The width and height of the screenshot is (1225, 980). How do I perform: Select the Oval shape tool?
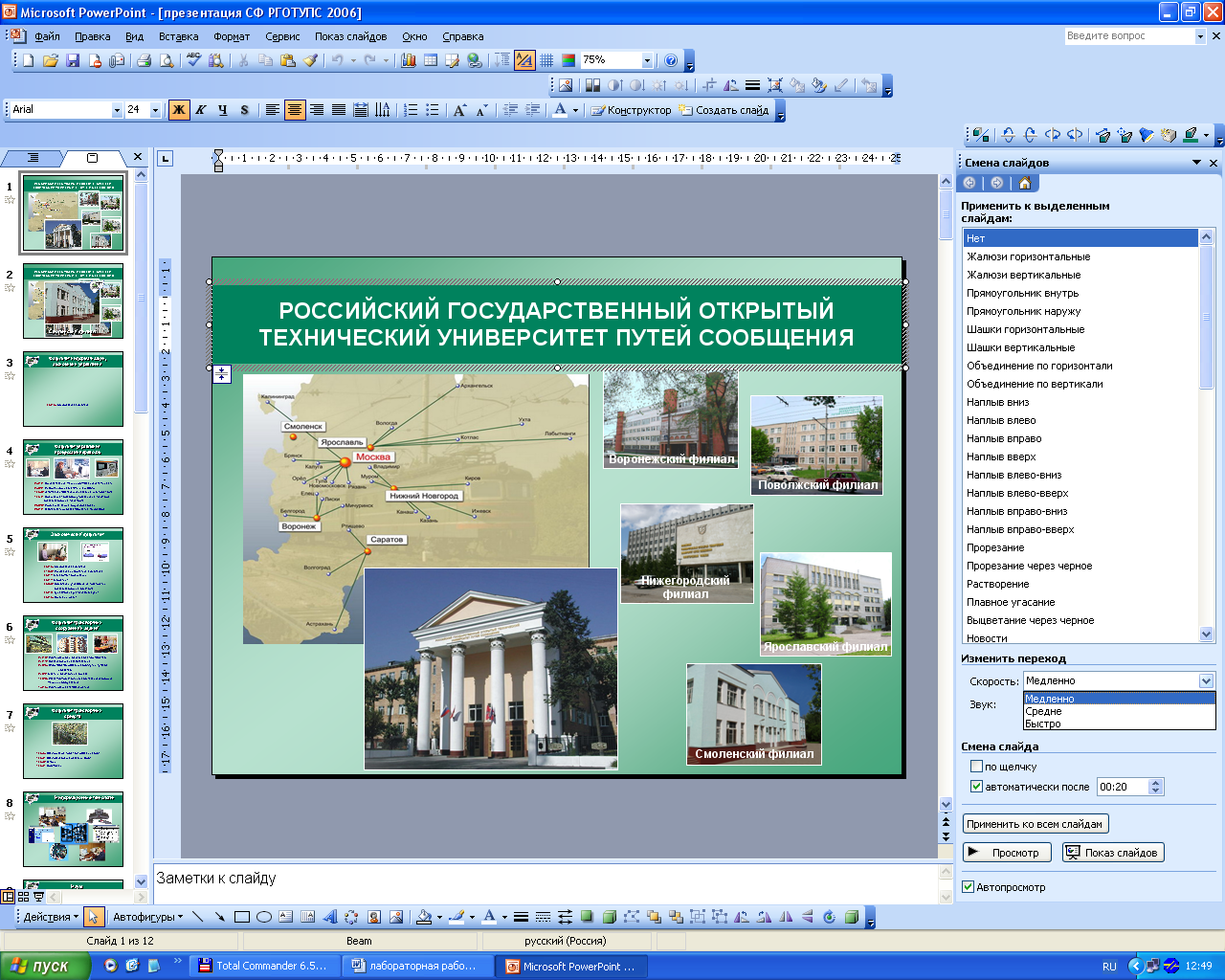[264, 917]
